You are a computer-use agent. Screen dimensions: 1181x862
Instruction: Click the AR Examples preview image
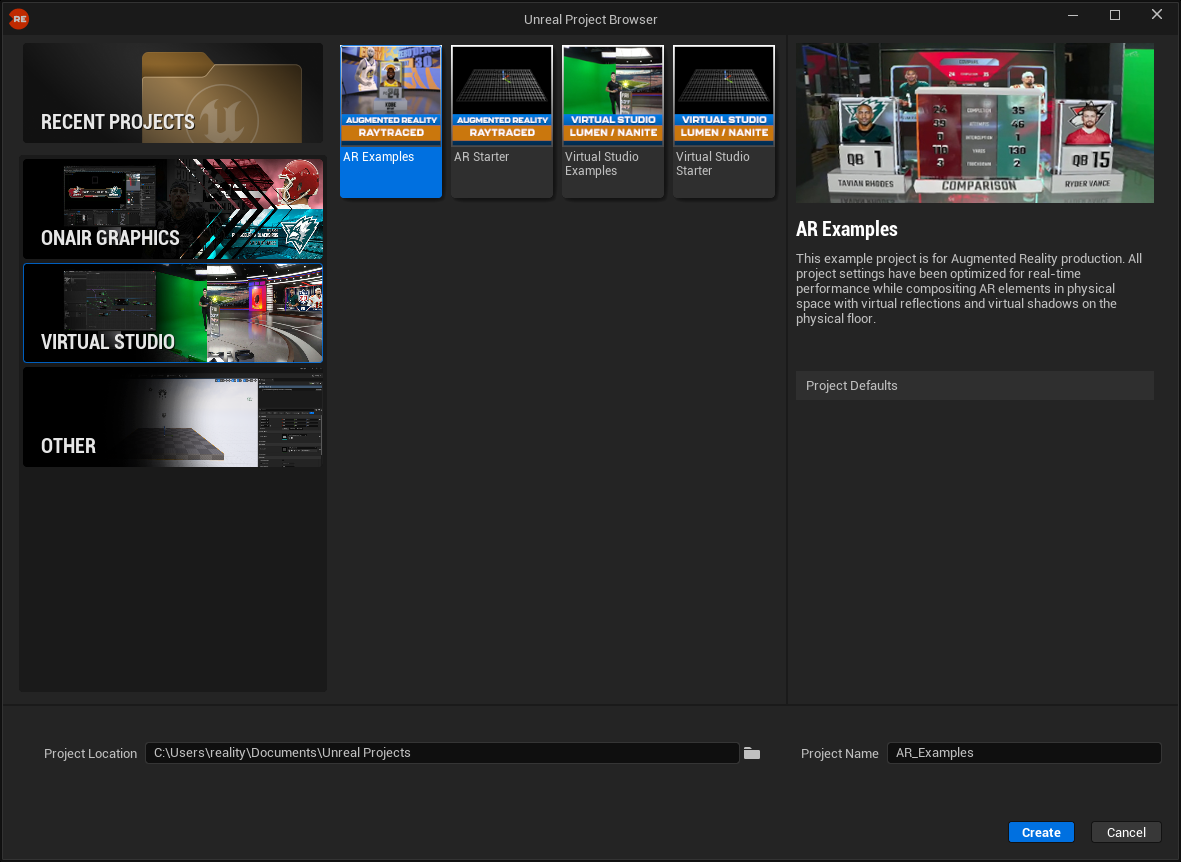tap(974, 123)
